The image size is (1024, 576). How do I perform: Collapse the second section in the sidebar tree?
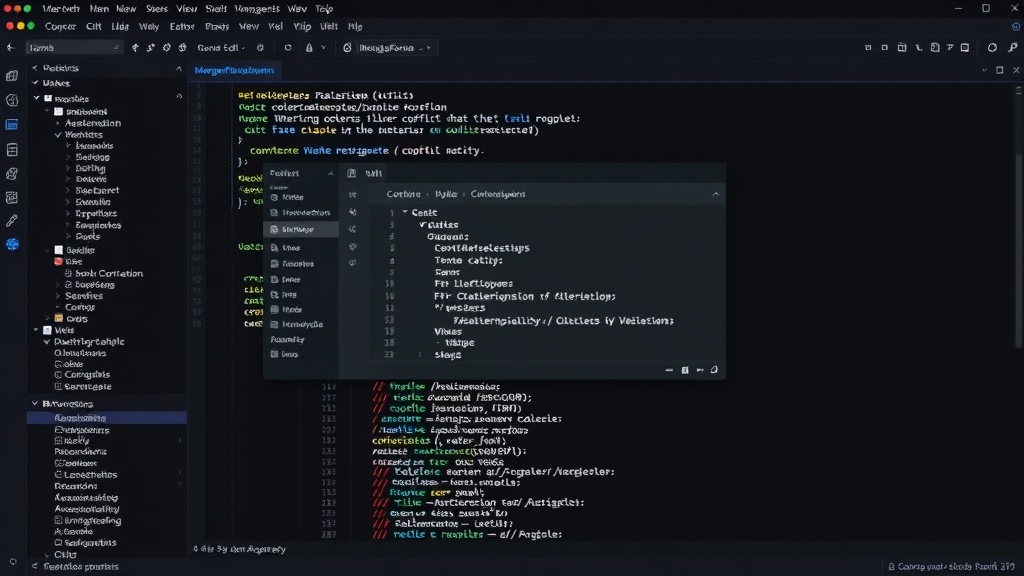pyautogui.click(x=35, y=83)
